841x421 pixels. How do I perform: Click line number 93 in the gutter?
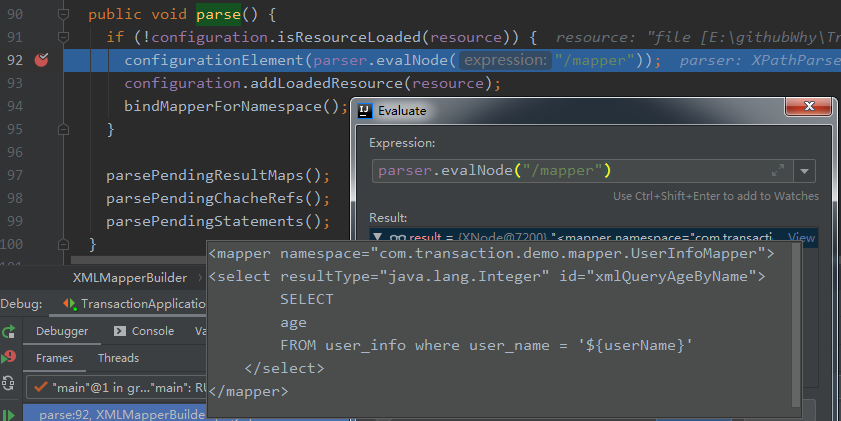pyautogui.click(x=15, y=83)
